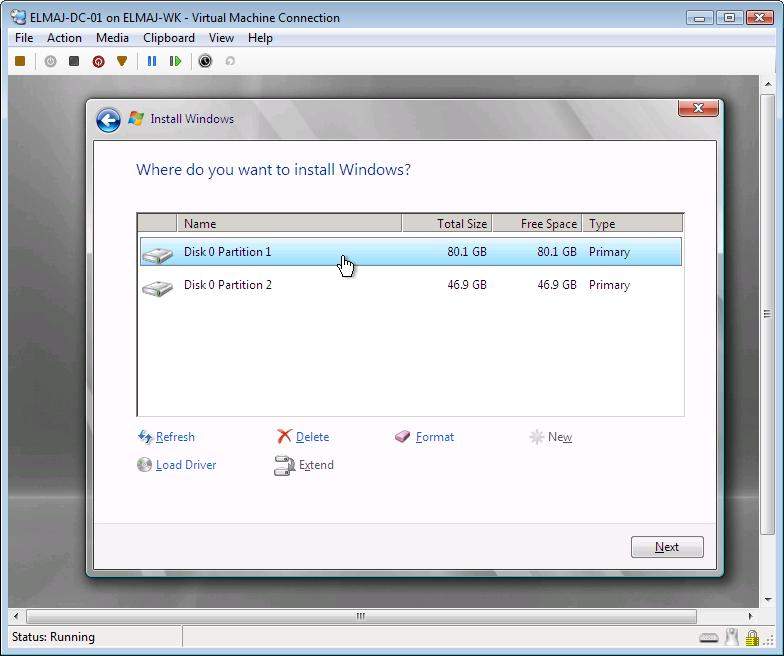The width and height of the screenshot is (784, 656).
Task: Send Ctrl+Alt+Delete using the toolbar icon
Action: [x=20, y=61]
